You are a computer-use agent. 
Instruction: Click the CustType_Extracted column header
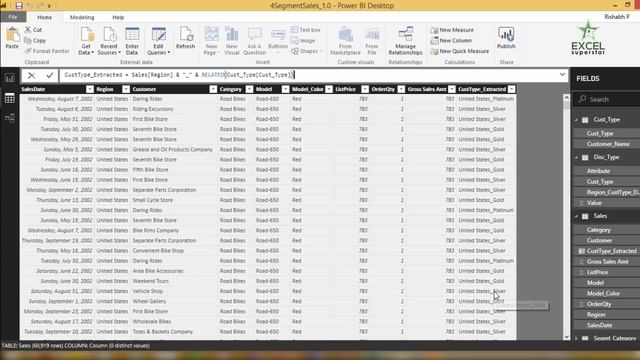[482, 89]
